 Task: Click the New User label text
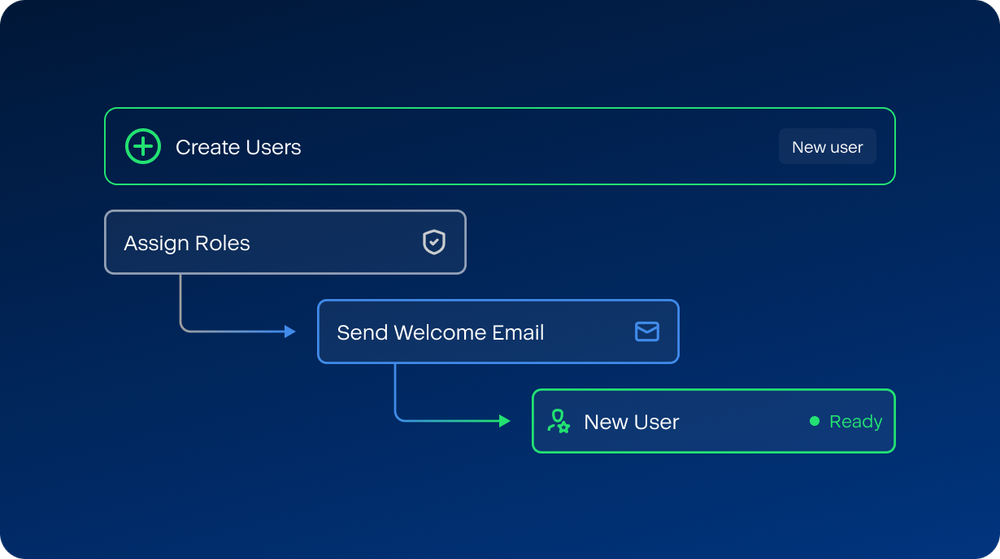[631, 422]
